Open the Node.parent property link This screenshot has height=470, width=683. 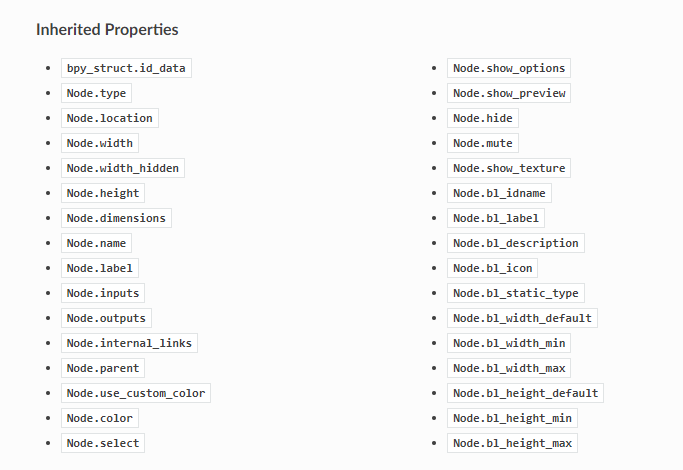(103, 368)
